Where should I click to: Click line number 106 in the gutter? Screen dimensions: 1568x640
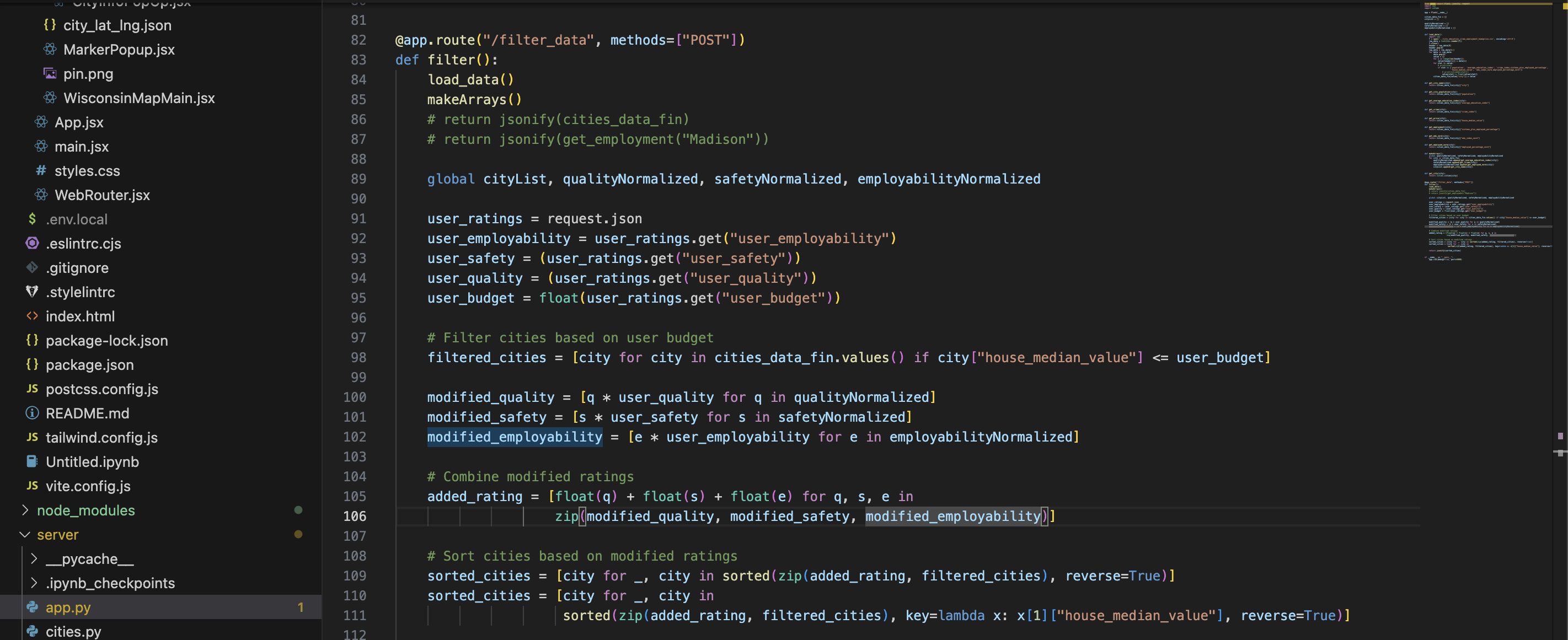coord(354,516)
